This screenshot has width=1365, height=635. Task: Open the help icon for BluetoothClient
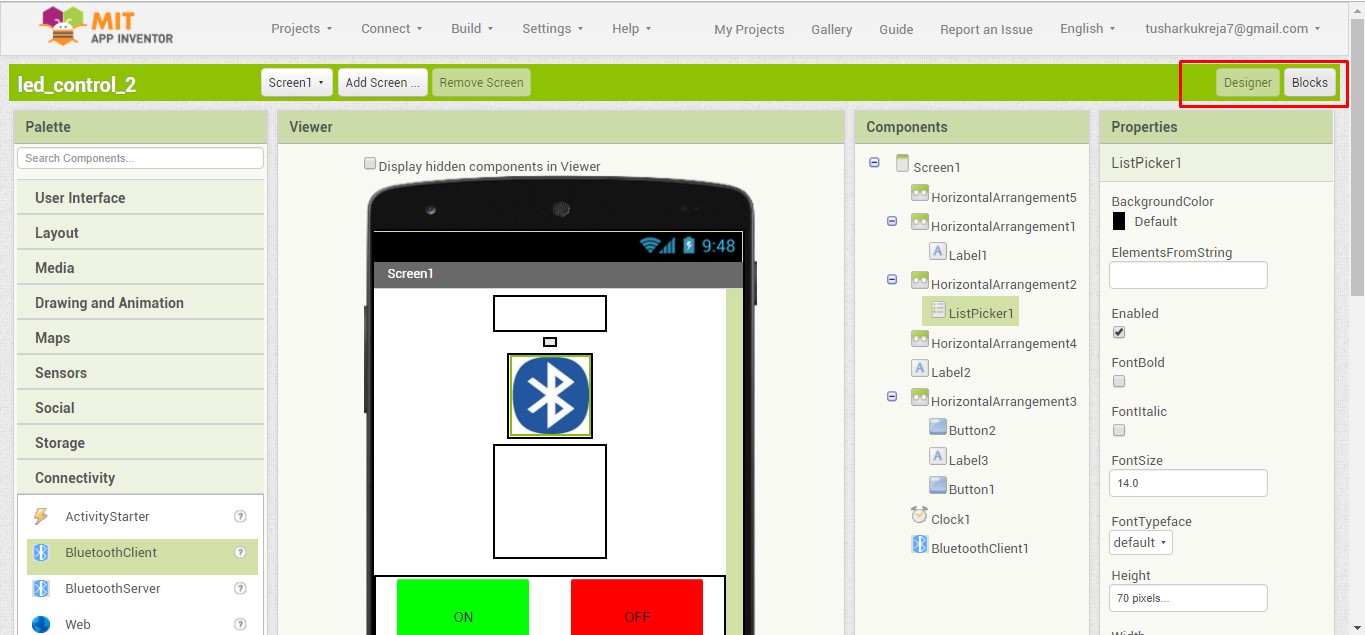click(240, 552)
